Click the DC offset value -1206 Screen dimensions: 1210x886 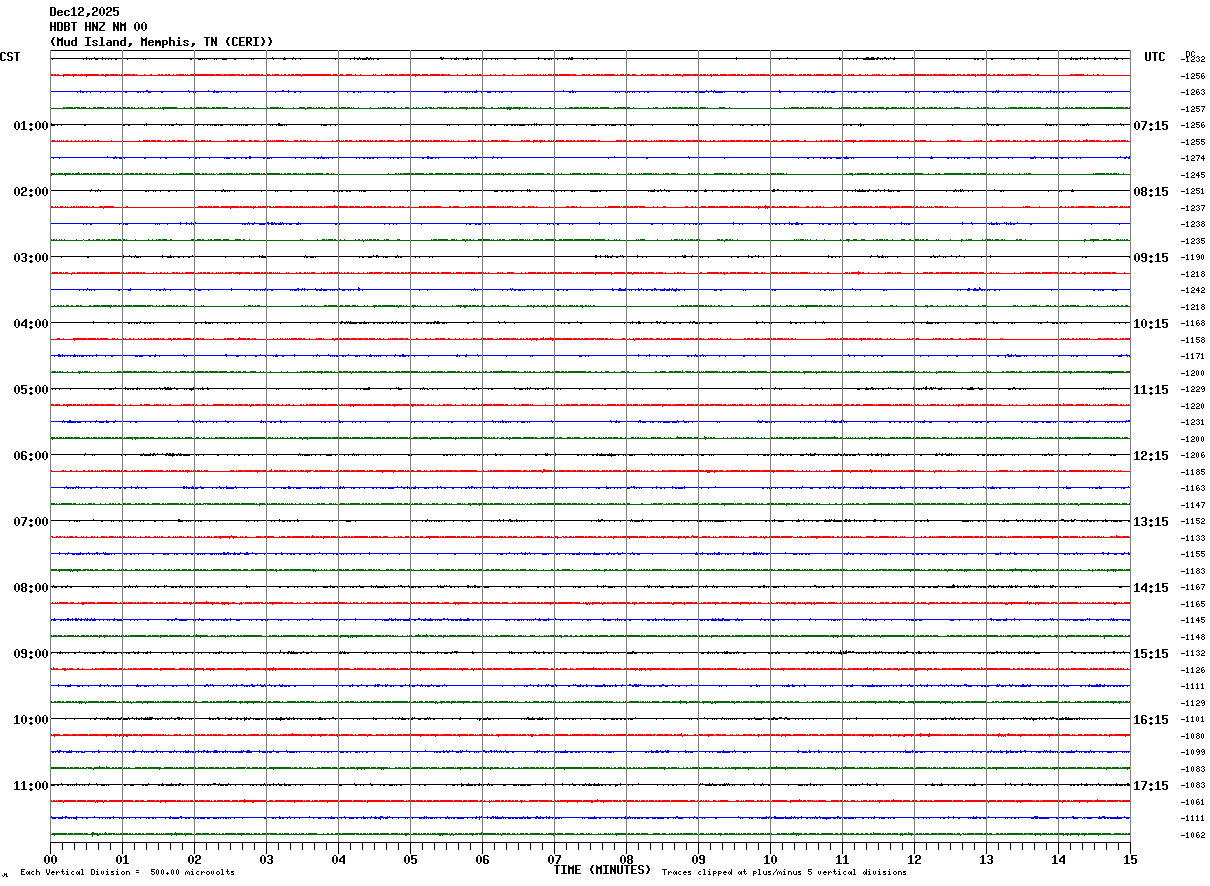click(x=1193, y=455)
